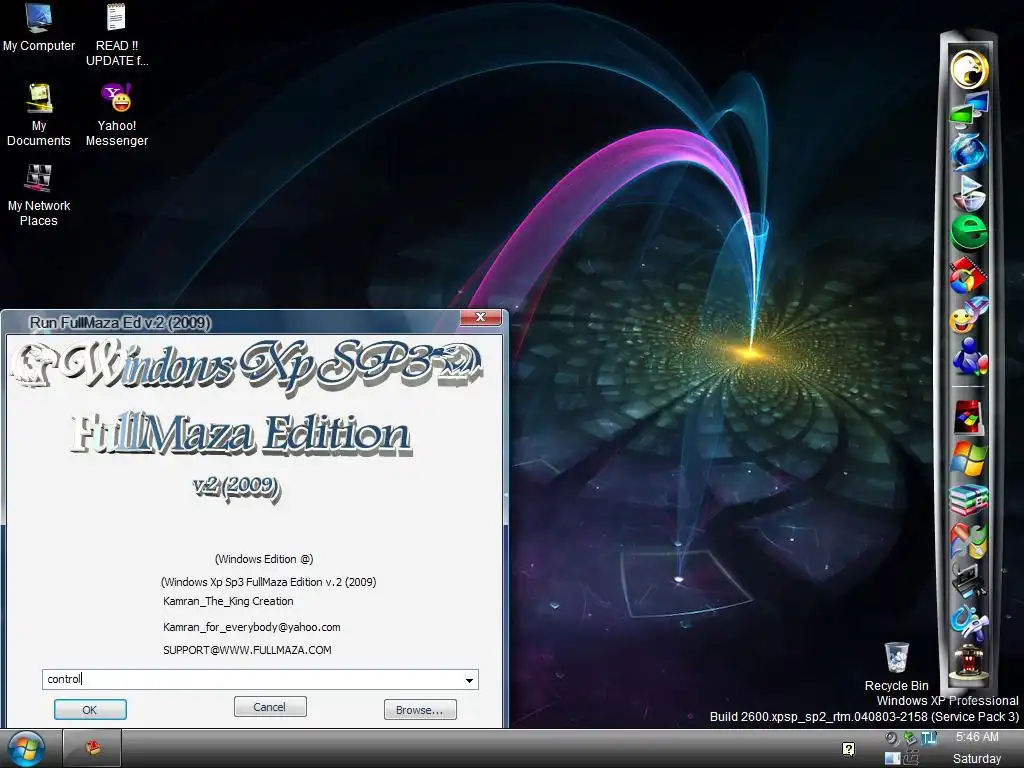
Task: Launch the blue globe browser dock icon
Action: [969, 151]
